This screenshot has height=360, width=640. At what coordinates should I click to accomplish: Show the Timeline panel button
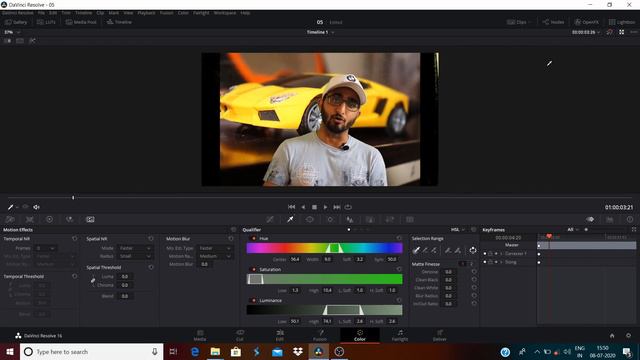[x=119, y=22]
